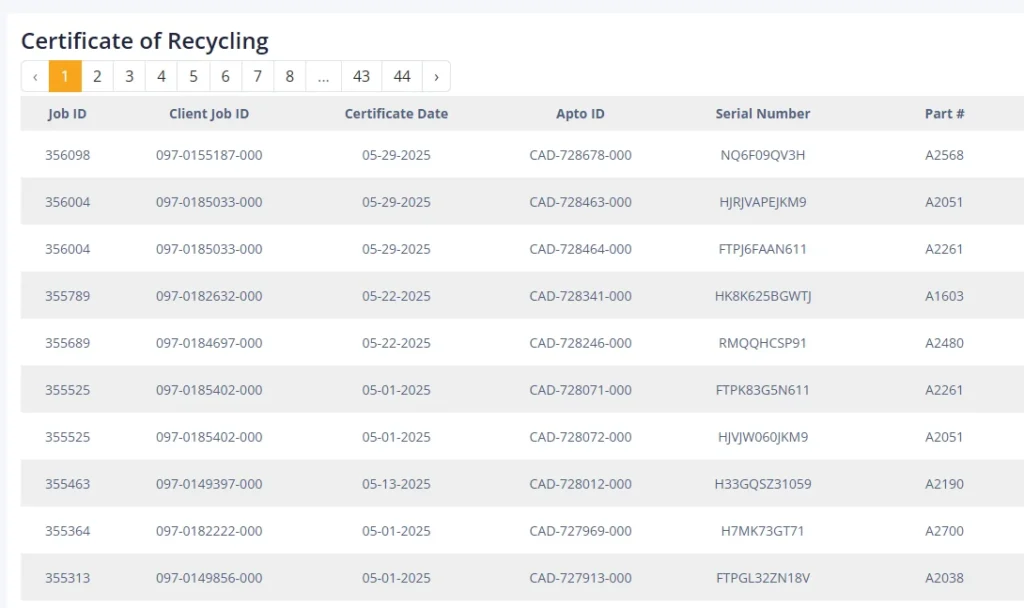
Task: Go to last page 44
Action: [x=402, y=76]
